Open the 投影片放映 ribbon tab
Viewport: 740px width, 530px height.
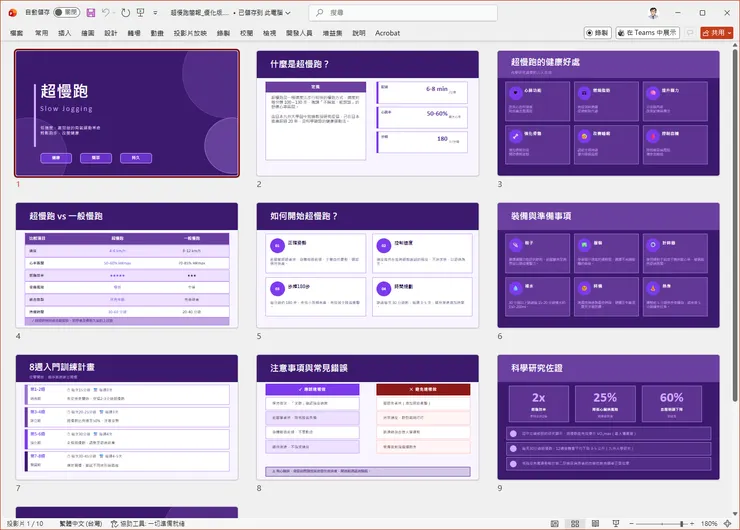tap(190, 33)
